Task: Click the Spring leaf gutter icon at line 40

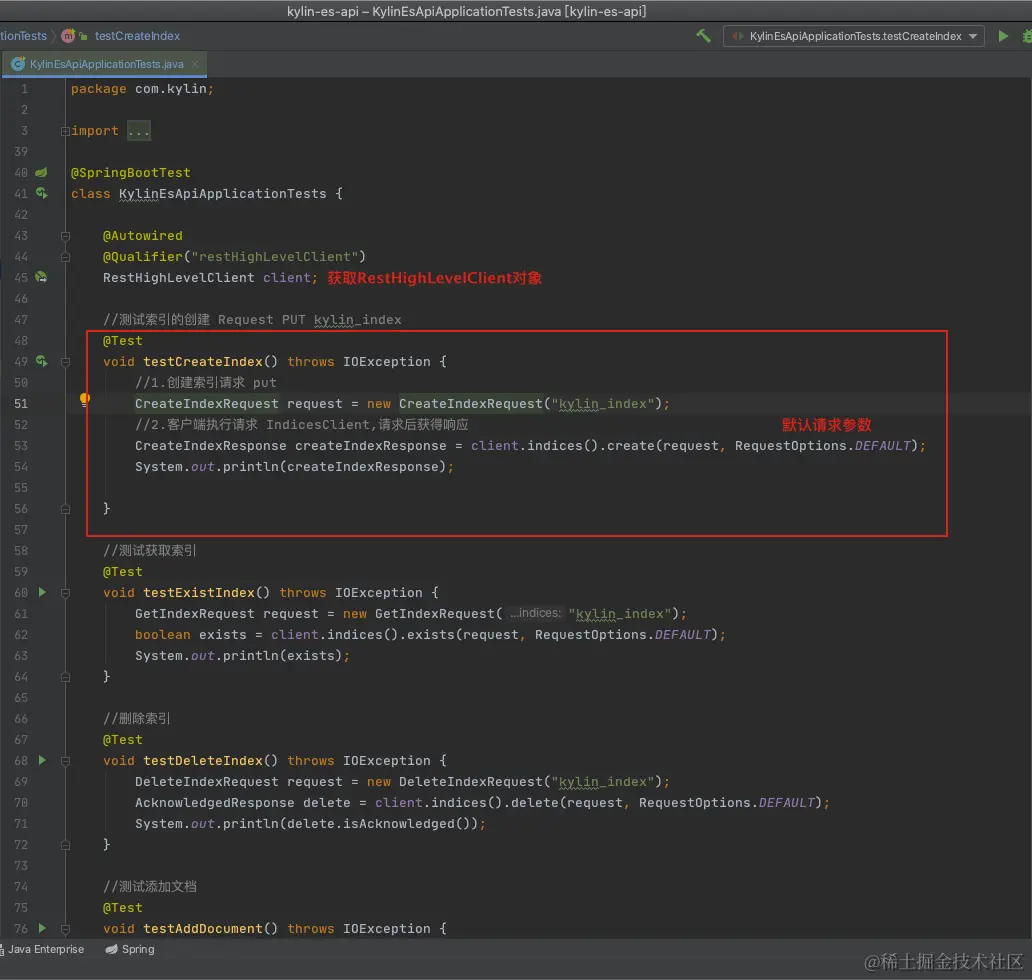Action: pyautogui.click(x=41, y=172)
